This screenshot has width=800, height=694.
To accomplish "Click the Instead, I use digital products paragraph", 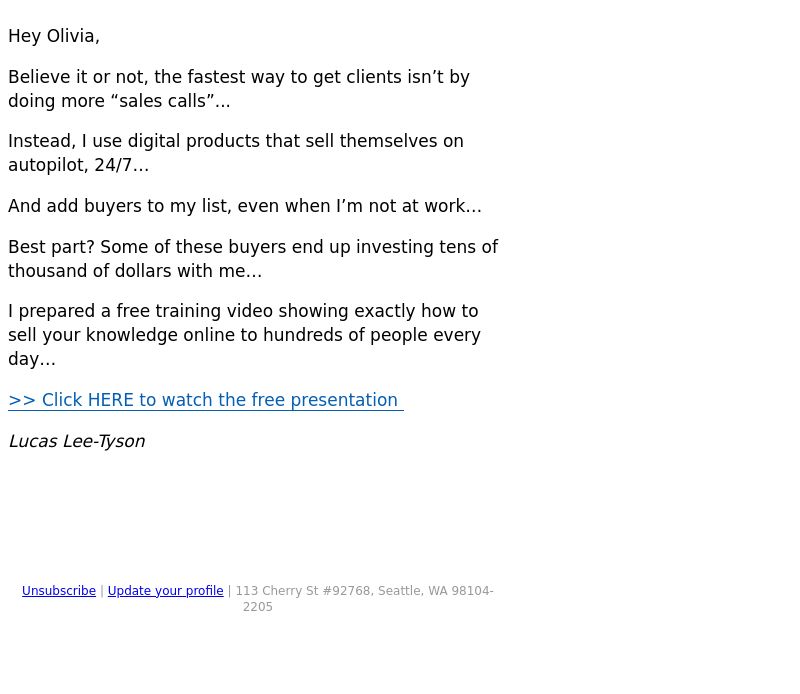I will tap(236, 153).
